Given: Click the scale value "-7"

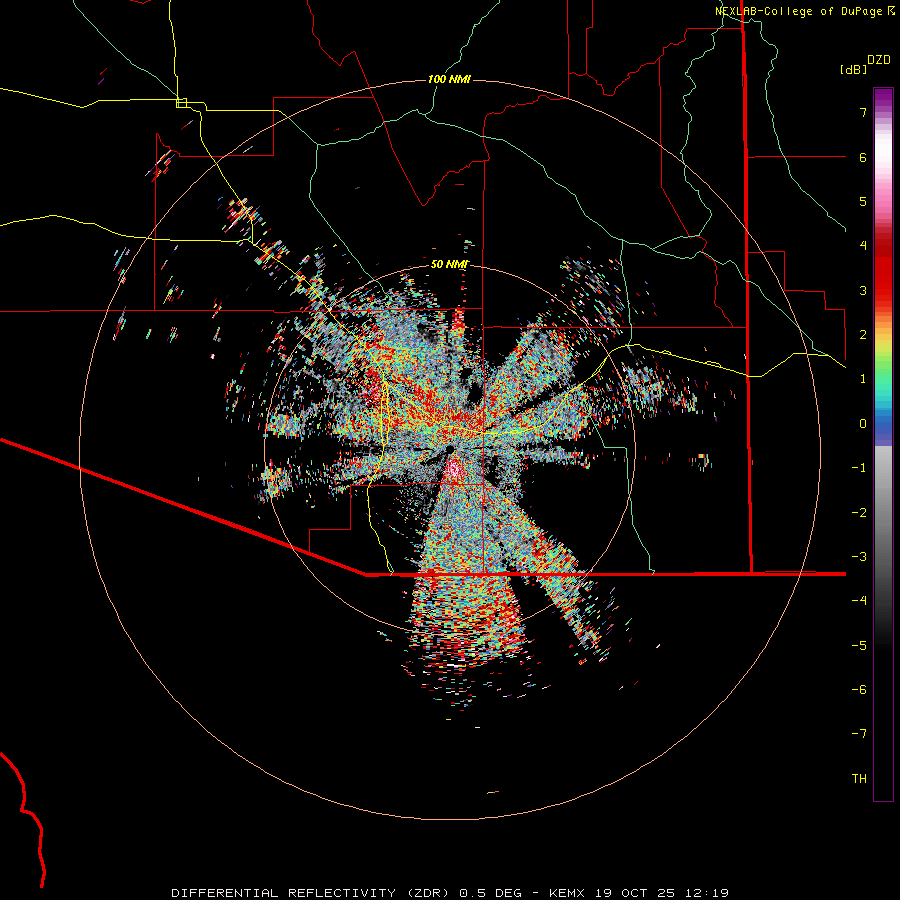Looking at the screenshot, I should coord(859,734).
